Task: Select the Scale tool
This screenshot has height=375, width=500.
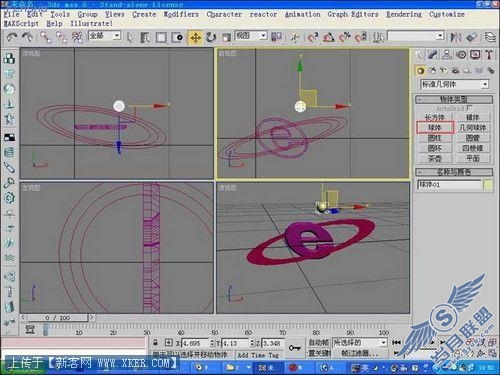Action: [226, 37]
